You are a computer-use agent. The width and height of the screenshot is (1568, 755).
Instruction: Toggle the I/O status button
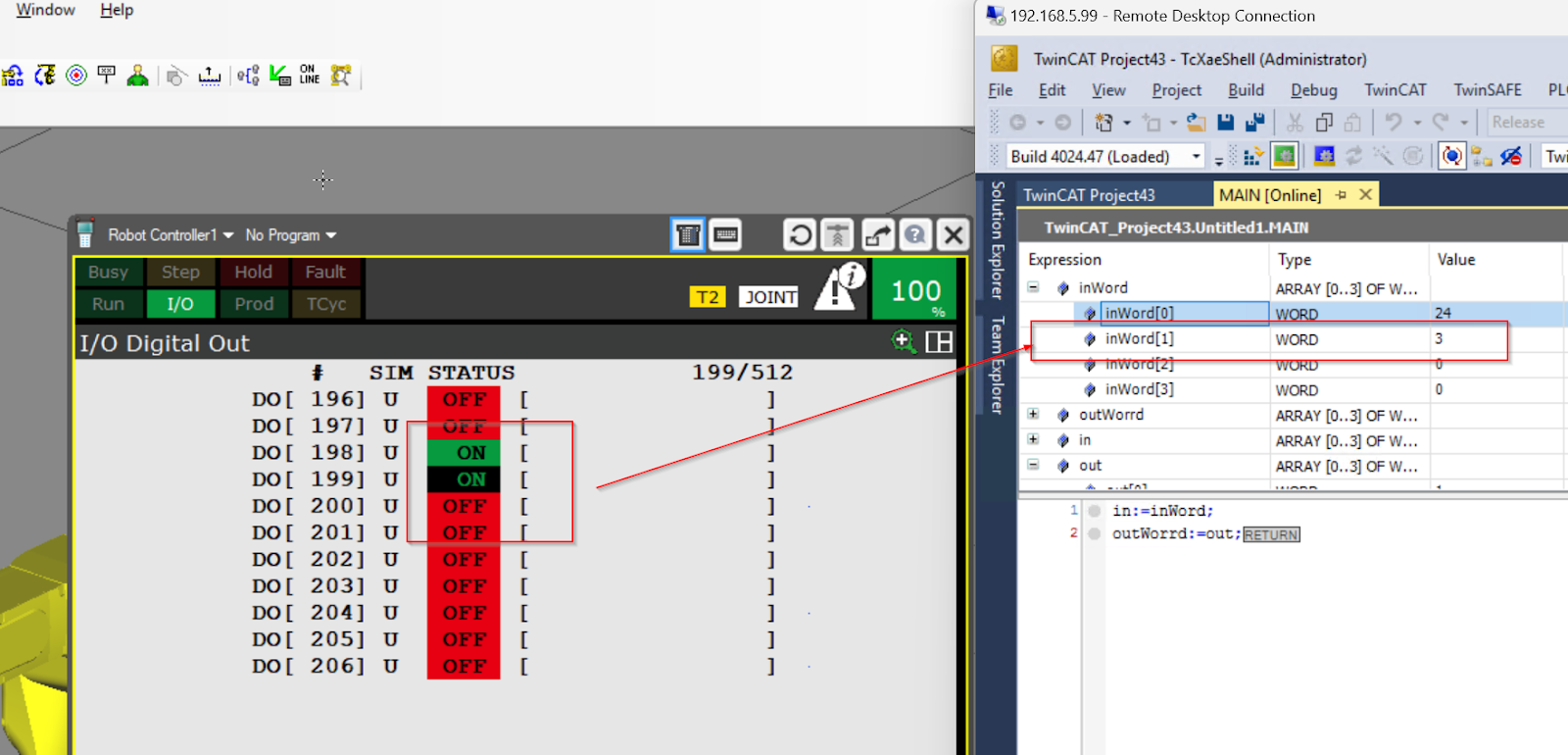[180, 304]
